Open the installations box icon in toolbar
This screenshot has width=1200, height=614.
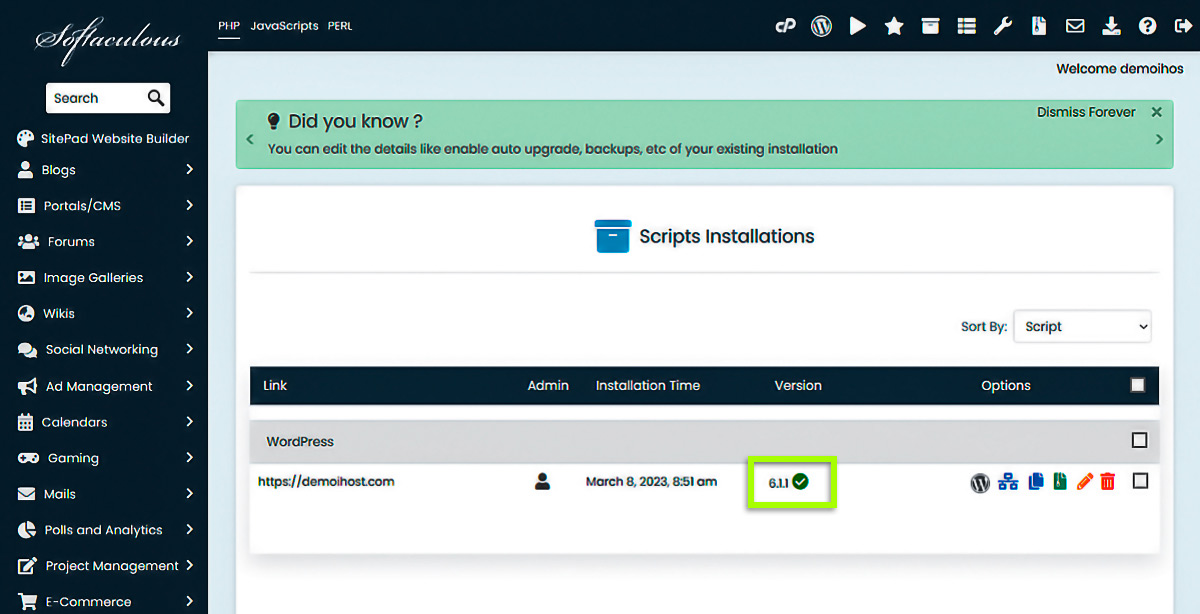click(x=930, y=26)
